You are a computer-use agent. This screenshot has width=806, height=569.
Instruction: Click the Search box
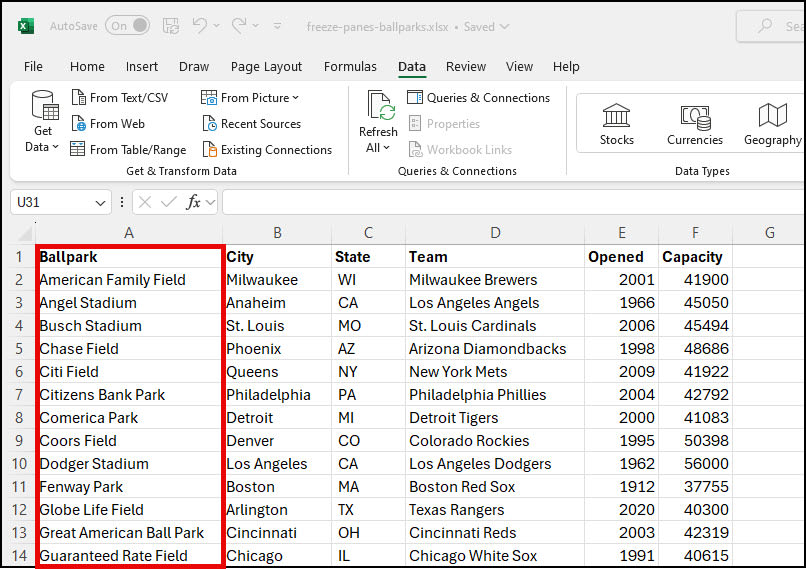coord(771,26)
